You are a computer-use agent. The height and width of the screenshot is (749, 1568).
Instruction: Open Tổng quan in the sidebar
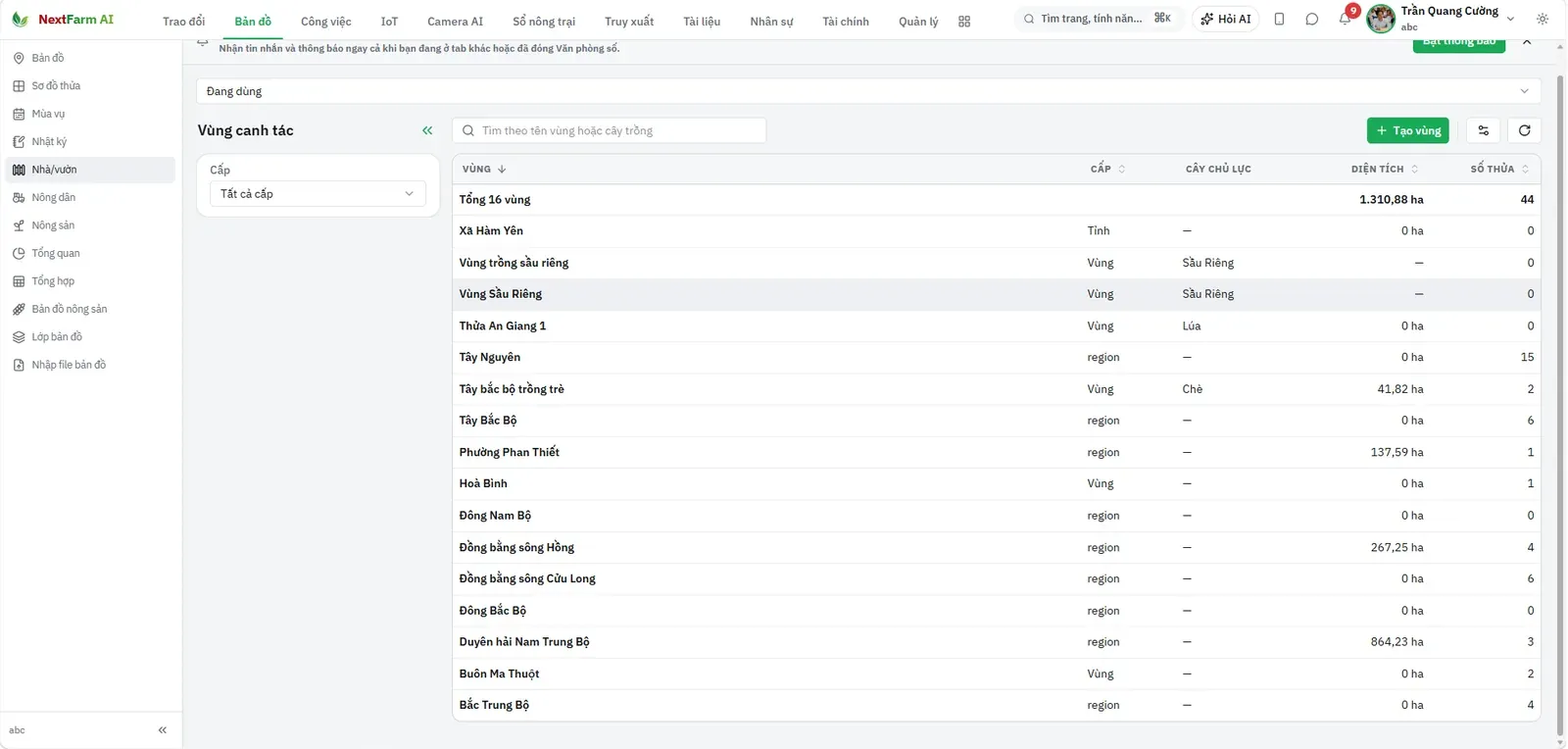(x=90, y=253)
